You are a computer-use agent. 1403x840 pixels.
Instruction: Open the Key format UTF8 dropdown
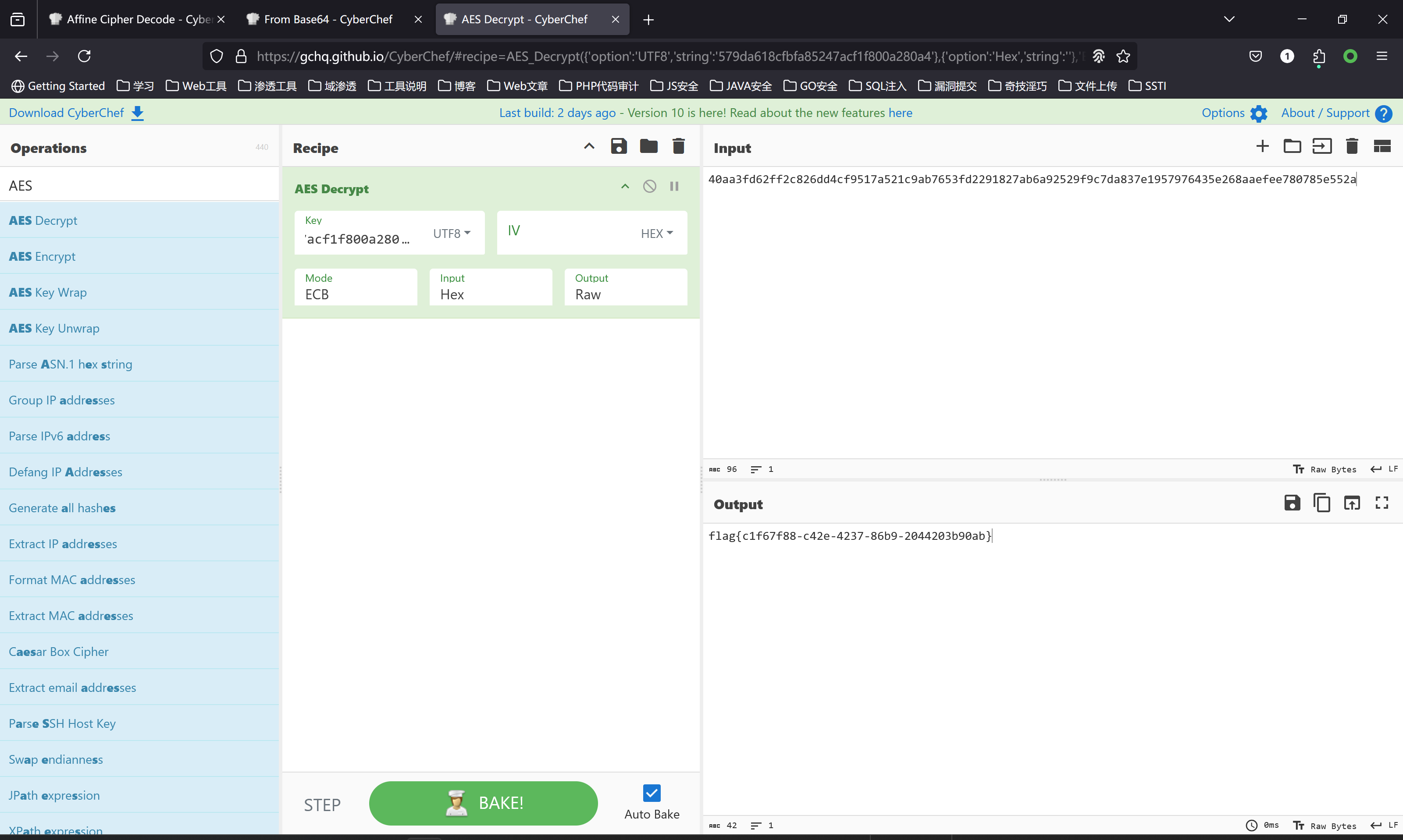click(451, 233)
